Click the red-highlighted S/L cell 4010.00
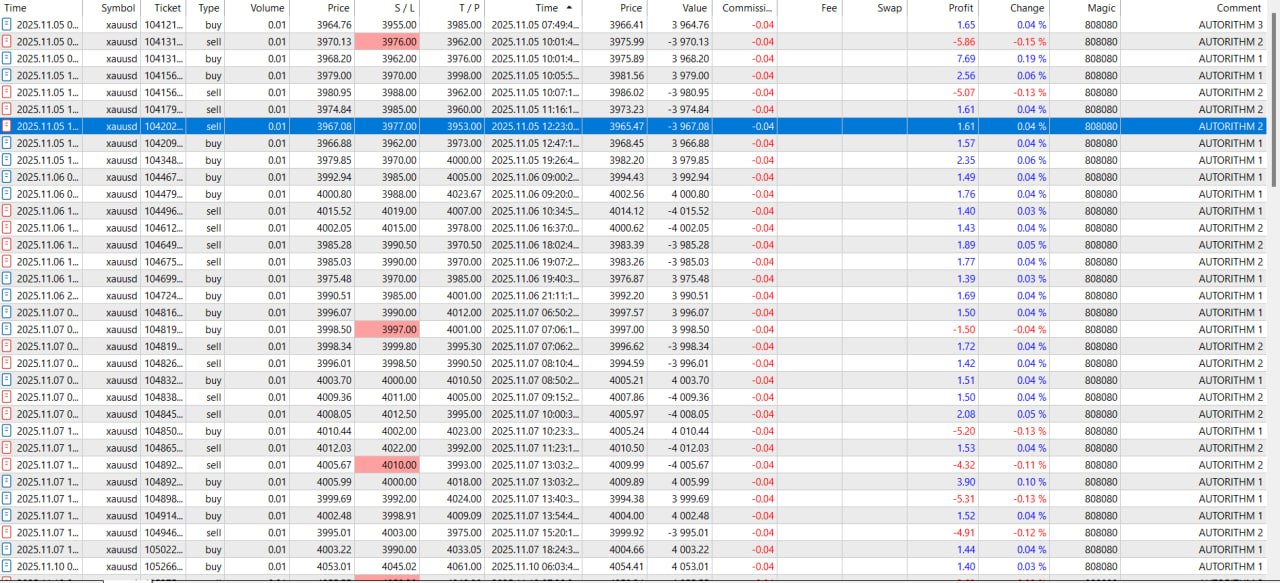This screenshot has width=1280, height=583. (386, 465)
